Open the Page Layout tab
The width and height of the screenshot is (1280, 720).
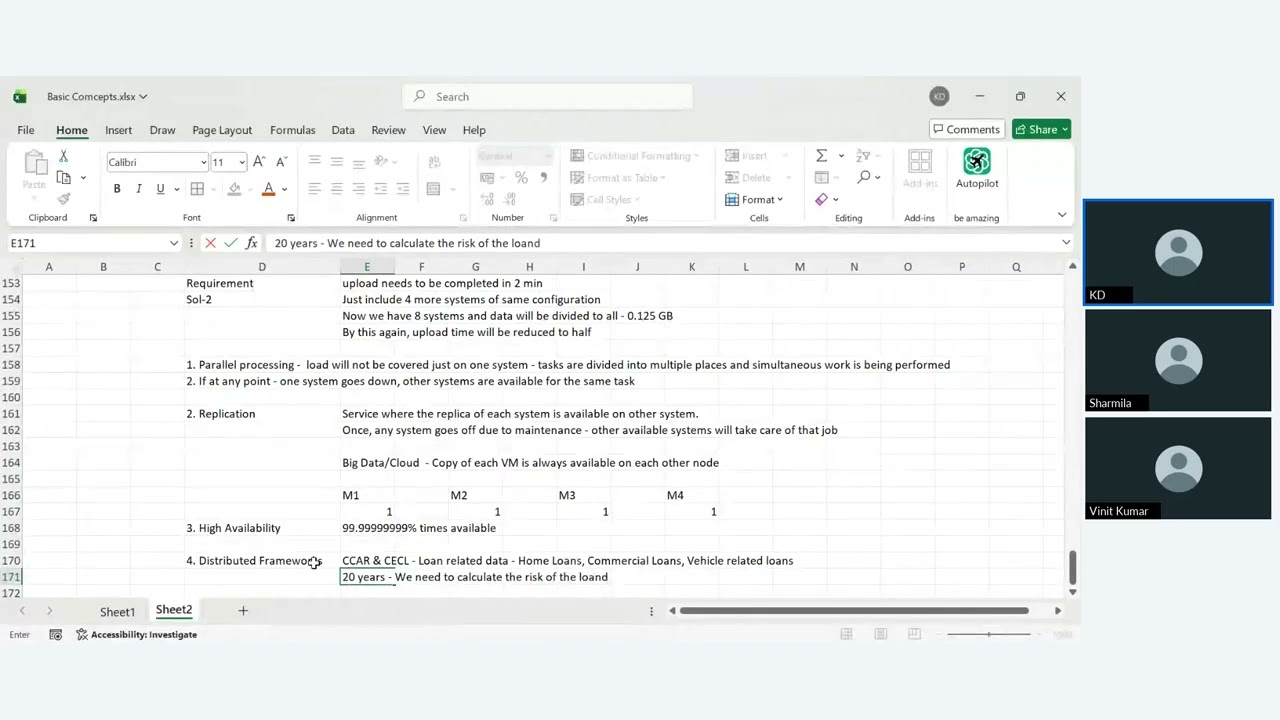point(222,130)
